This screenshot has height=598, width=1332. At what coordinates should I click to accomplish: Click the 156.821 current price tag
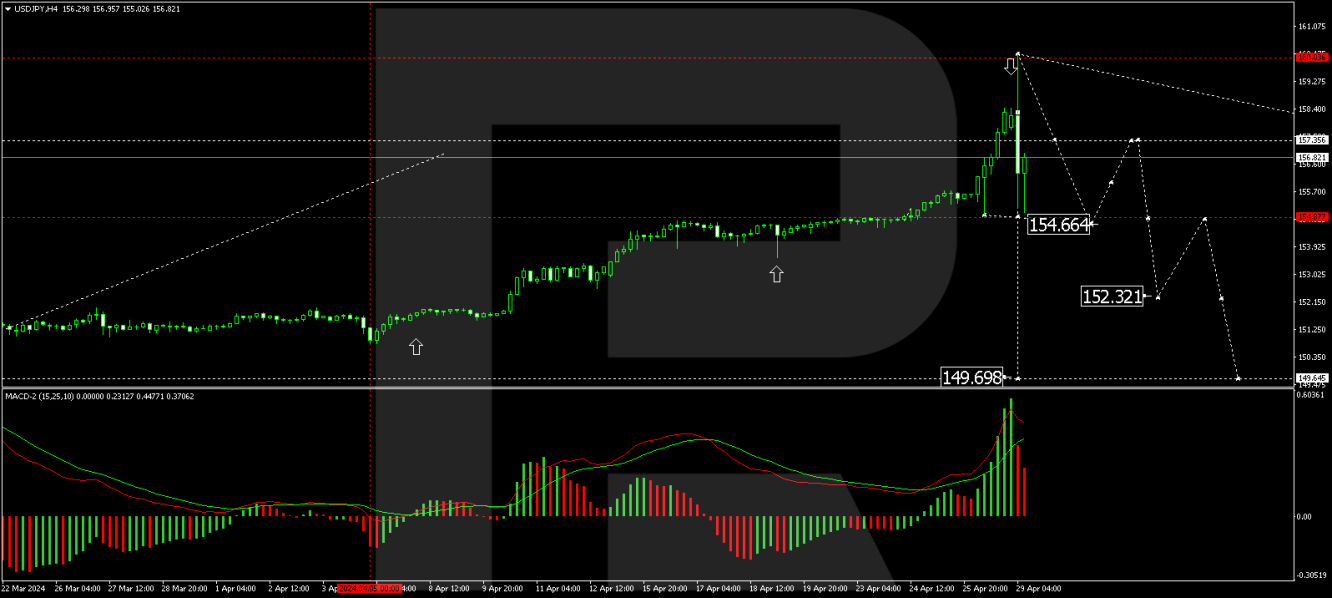pyautogui.click(x=1311, y=158)
